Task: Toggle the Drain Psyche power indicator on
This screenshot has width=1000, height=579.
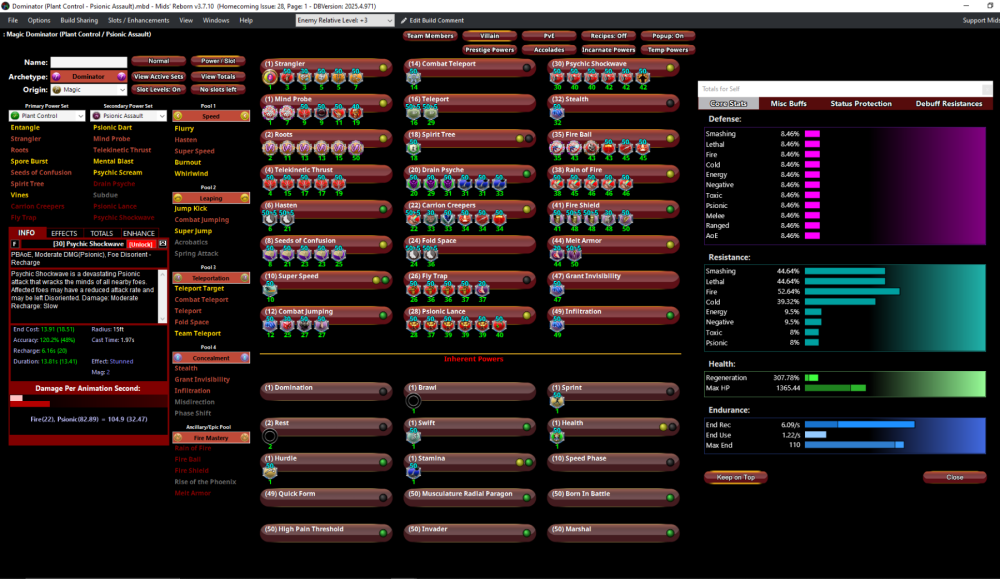Action: point(527,172)
